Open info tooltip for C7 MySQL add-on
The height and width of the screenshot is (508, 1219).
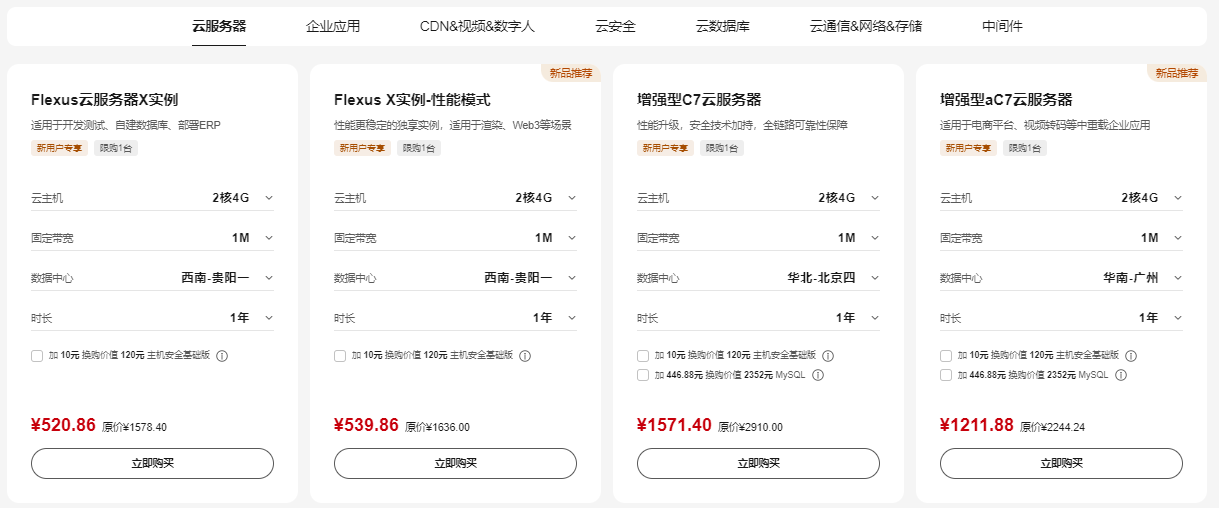(818, 375)
